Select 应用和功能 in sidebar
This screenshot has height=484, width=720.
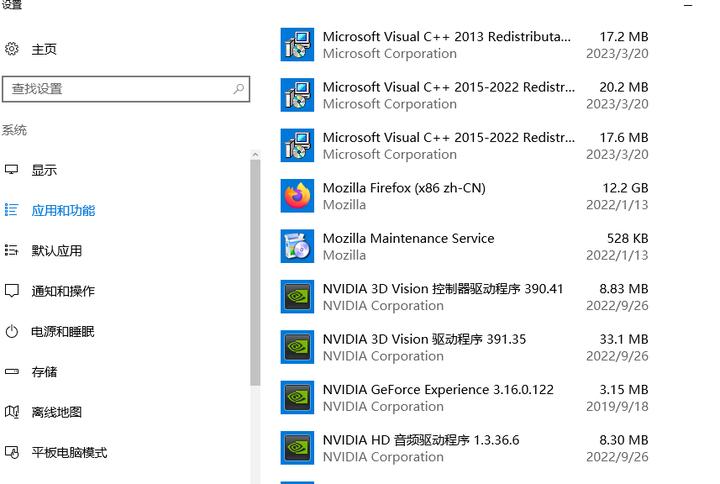(x=63, y=210)
